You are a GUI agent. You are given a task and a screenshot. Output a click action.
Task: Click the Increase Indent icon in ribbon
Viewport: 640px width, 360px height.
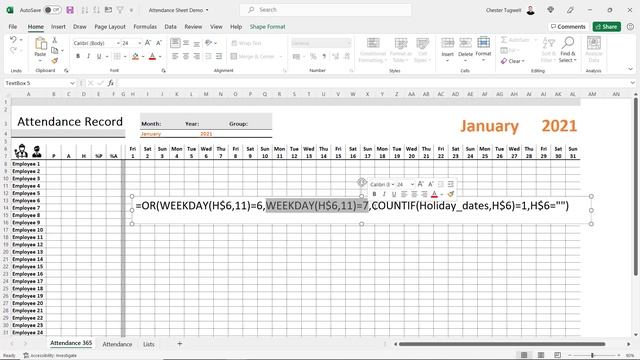(219, 56)
